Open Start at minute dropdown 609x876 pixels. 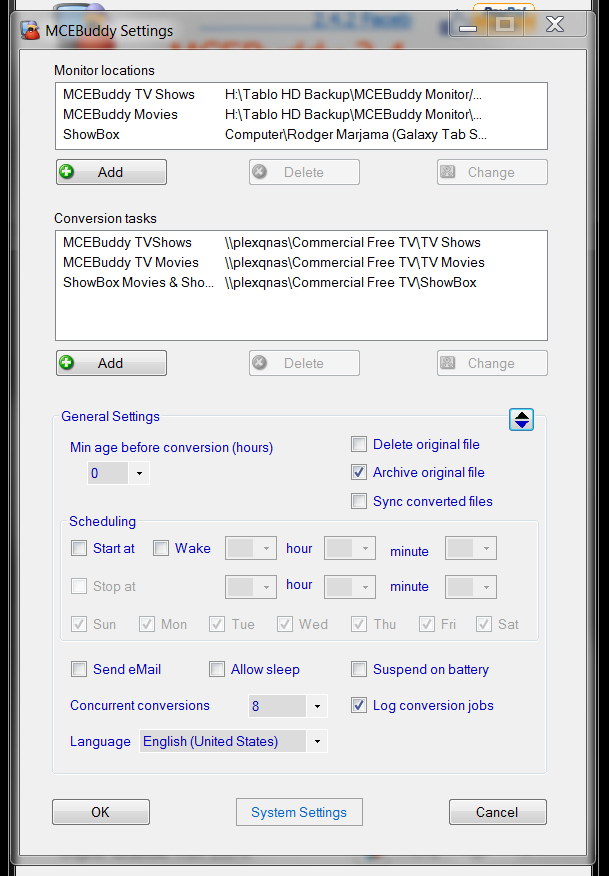tap(350, 548)
